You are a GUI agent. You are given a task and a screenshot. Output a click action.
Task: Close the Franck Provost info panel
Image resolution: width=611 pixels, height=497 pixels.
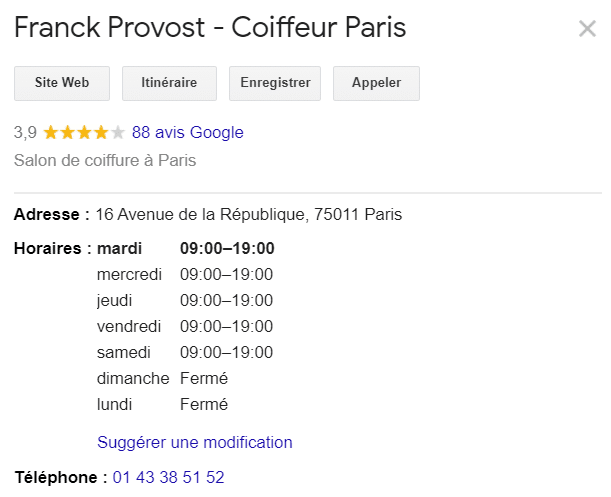587,29
